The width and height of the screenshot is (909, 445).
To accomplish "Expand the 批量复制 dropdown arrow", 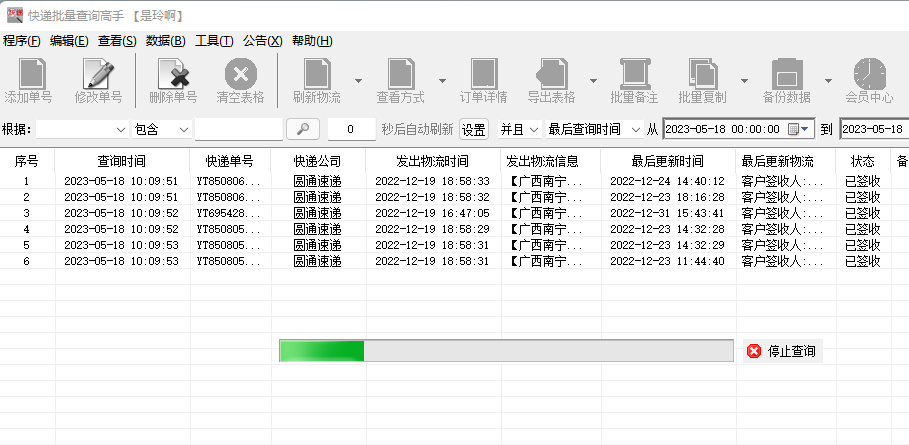I will [744, 81].
